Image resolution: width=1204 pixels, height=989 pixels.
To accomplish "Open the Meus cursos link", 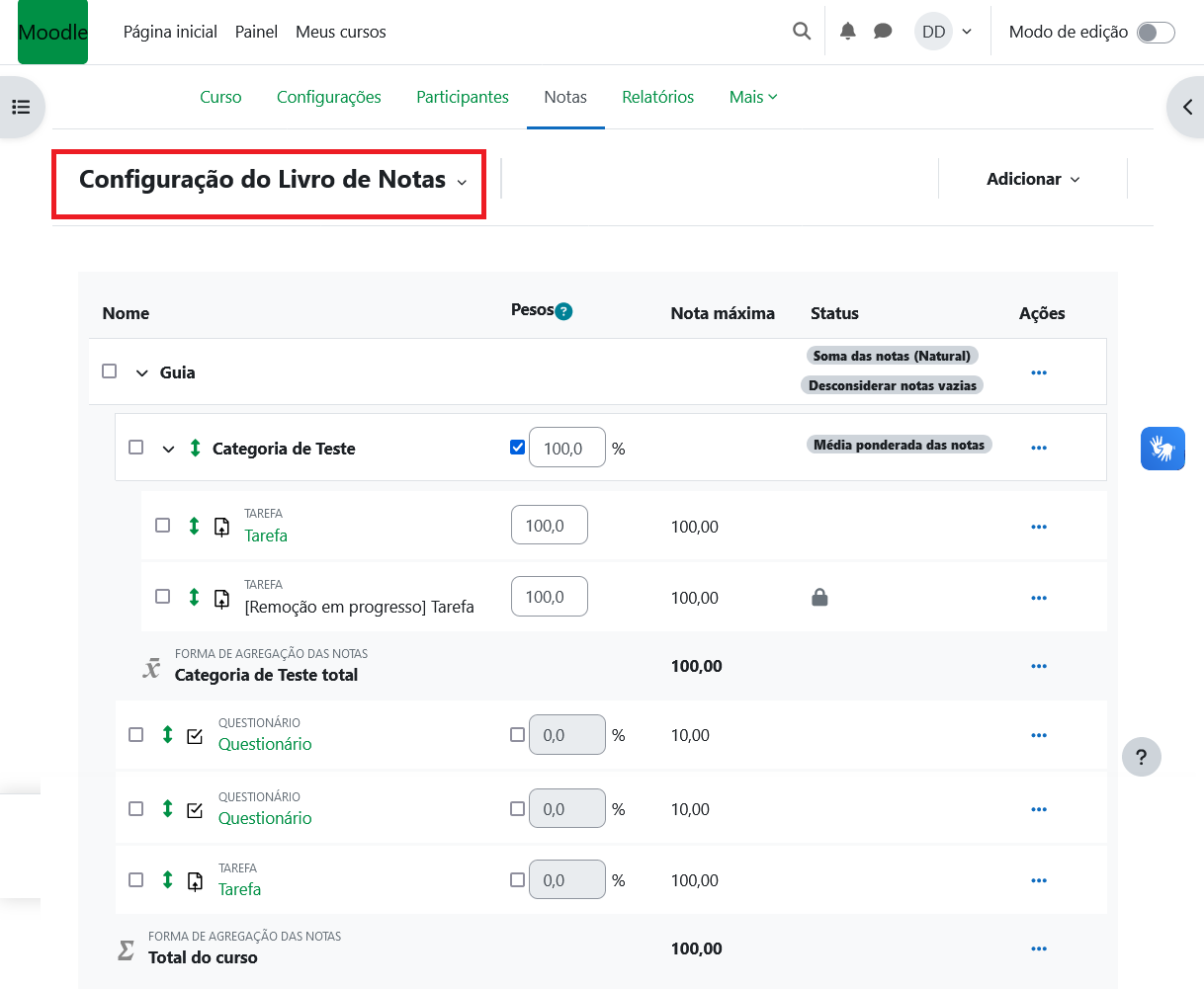I will (340, 32).
